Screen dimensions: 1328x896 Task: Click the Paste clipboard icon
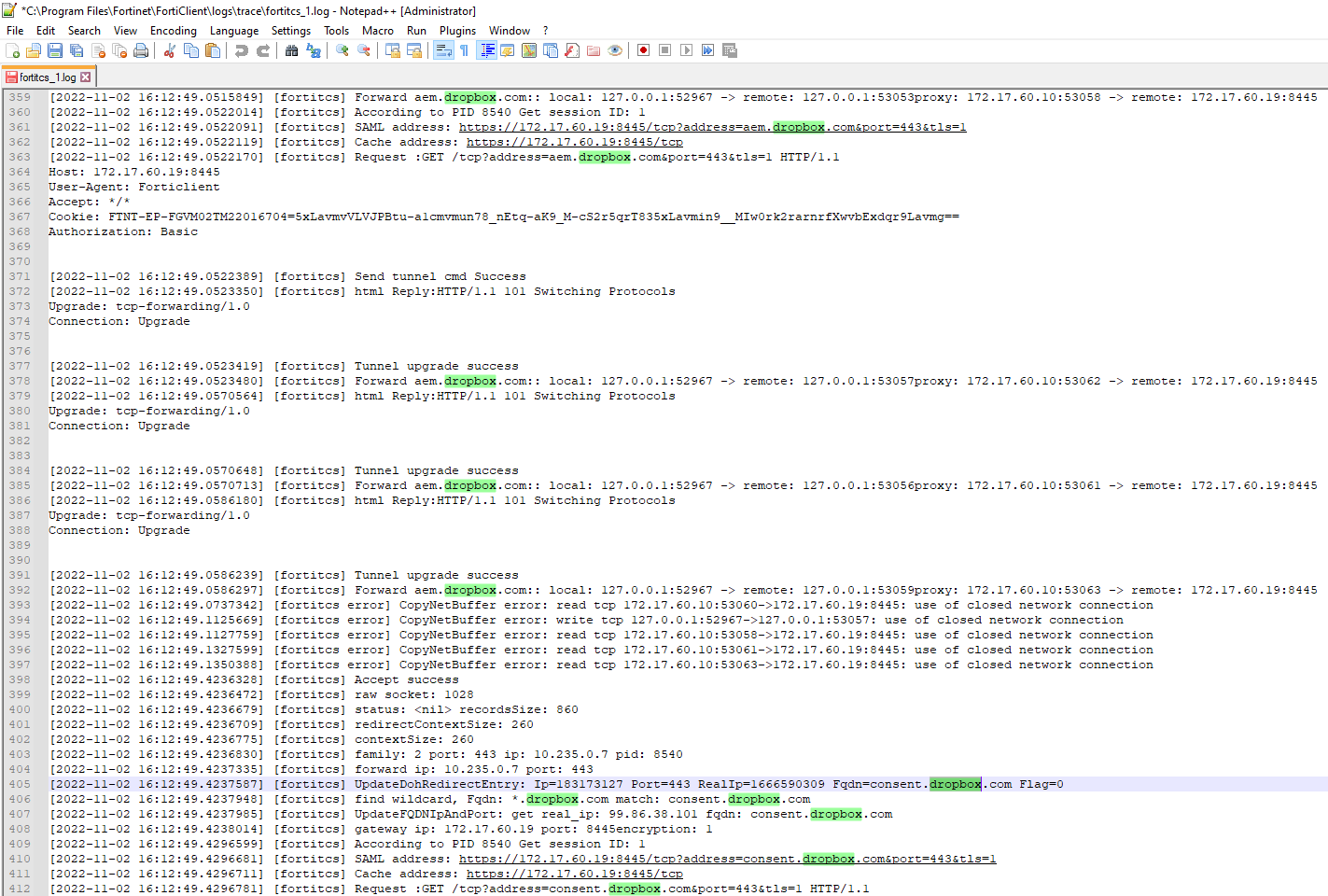tap(213, 50)
